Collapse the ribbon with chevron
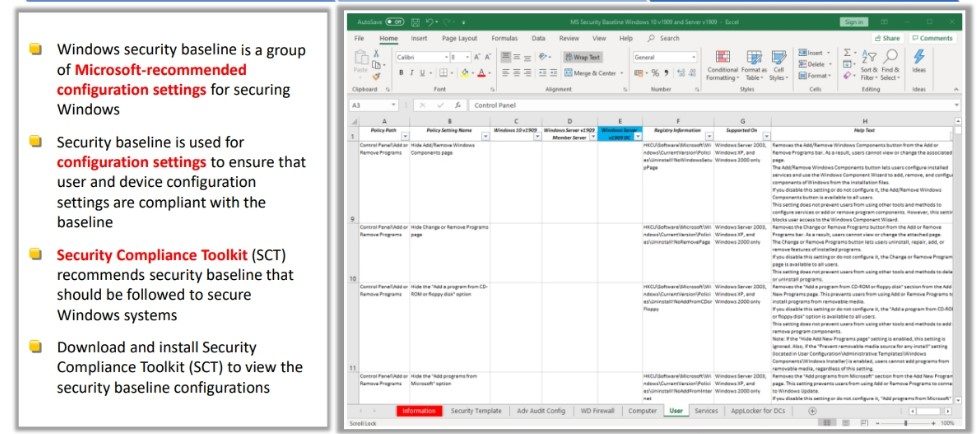977x434 pixels. tap(956, 90)
